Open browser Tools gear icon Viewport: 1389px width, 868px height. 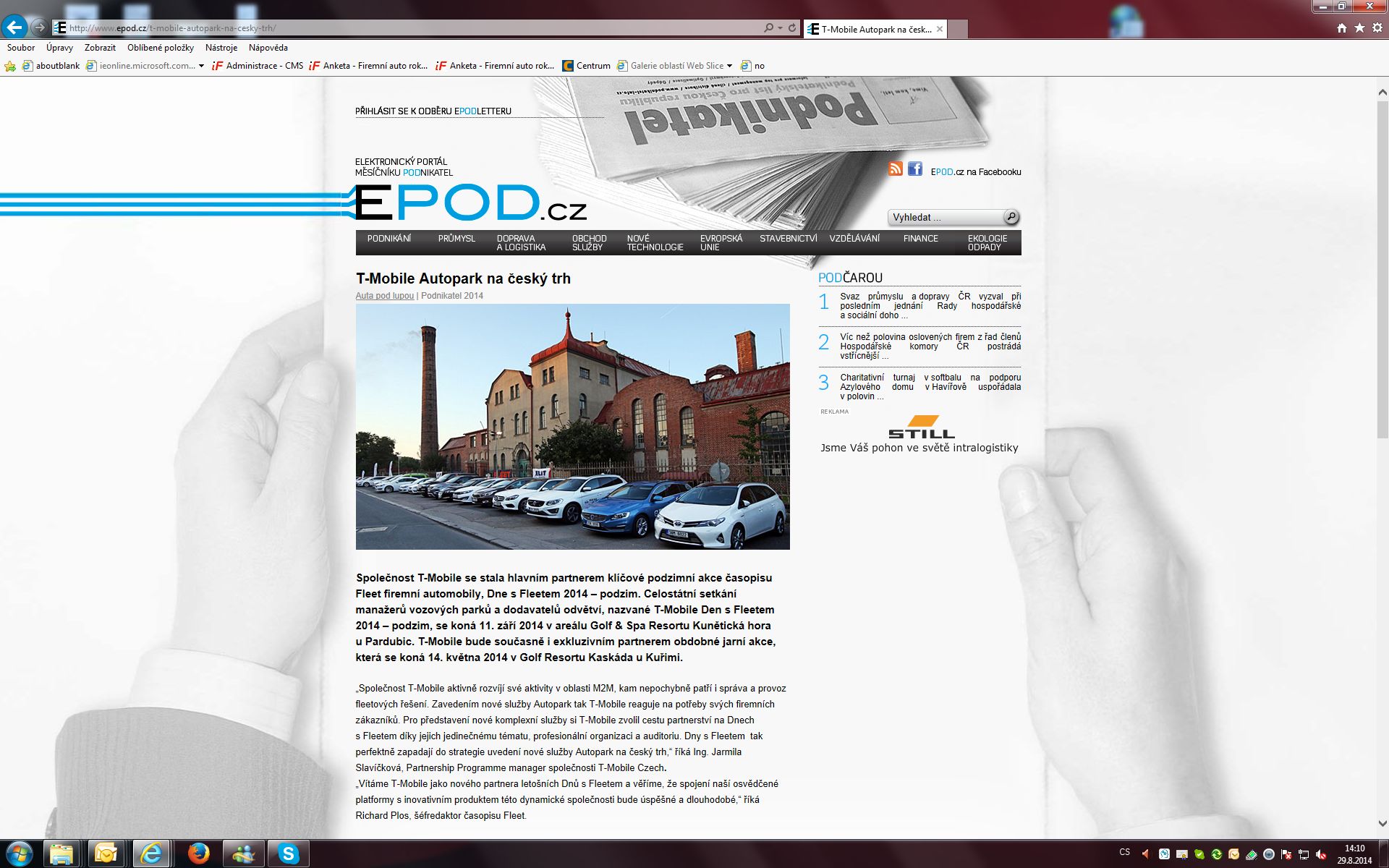coord(1377,28)
